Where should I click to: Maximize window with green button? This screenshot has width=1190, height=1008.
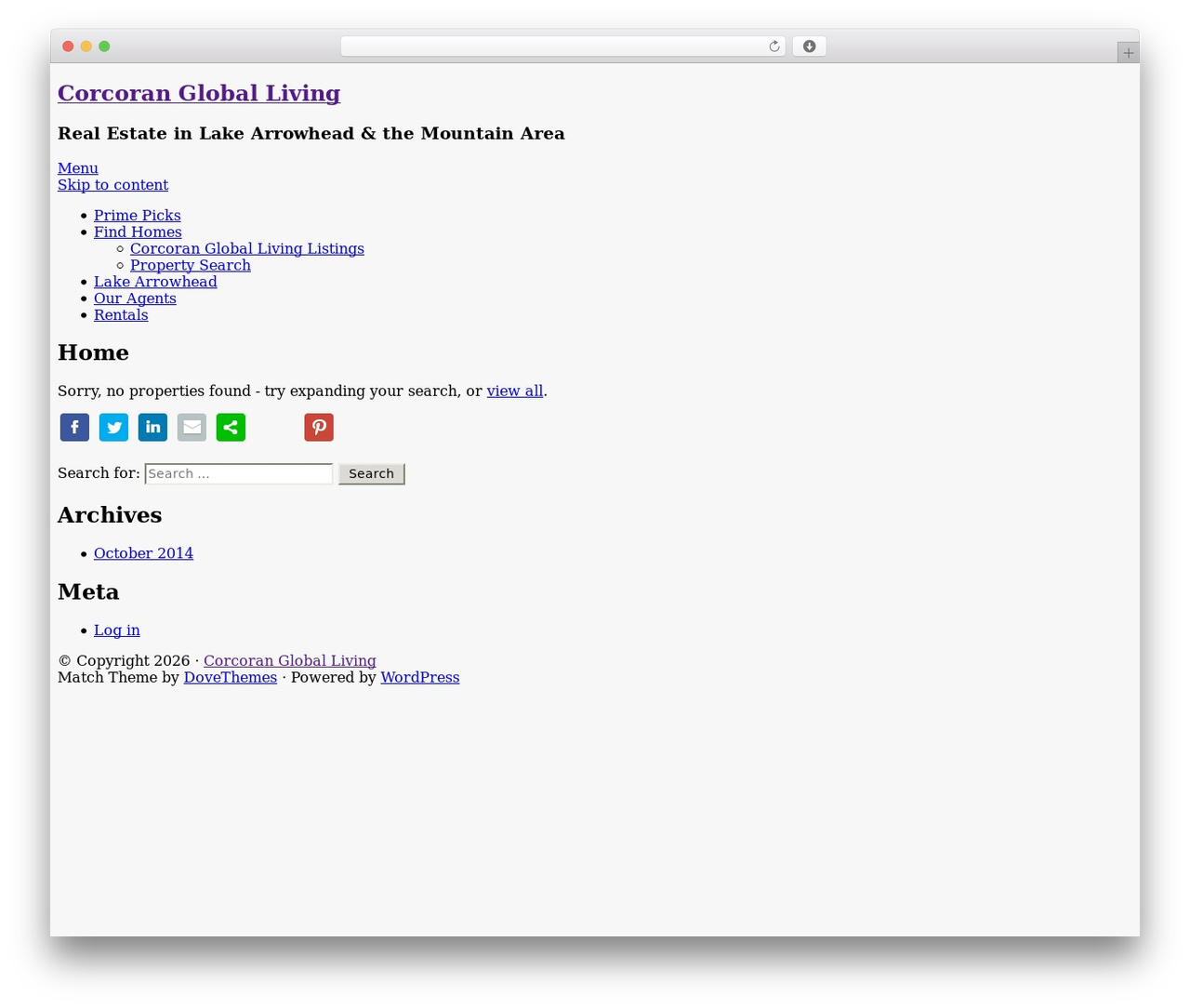pos(104,46)
